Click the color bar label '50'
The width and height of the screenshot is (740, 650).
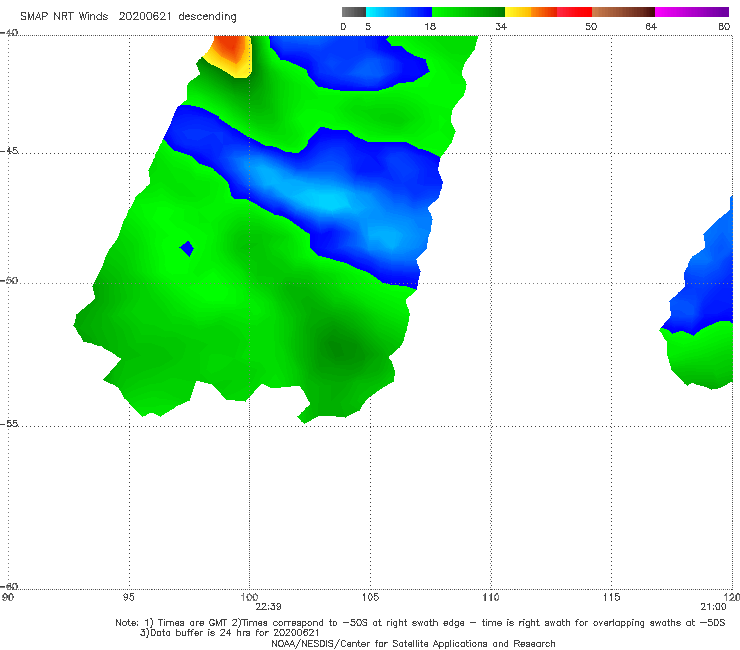coord(591,26)
